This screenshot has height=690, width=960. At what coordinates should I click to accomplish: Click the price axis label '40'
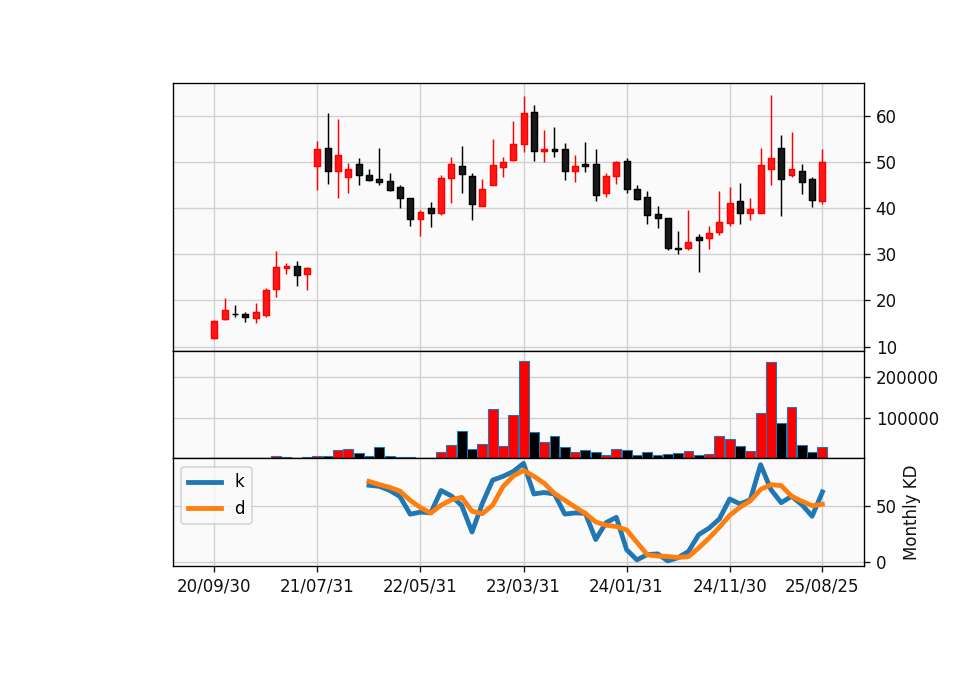(885, 209)
